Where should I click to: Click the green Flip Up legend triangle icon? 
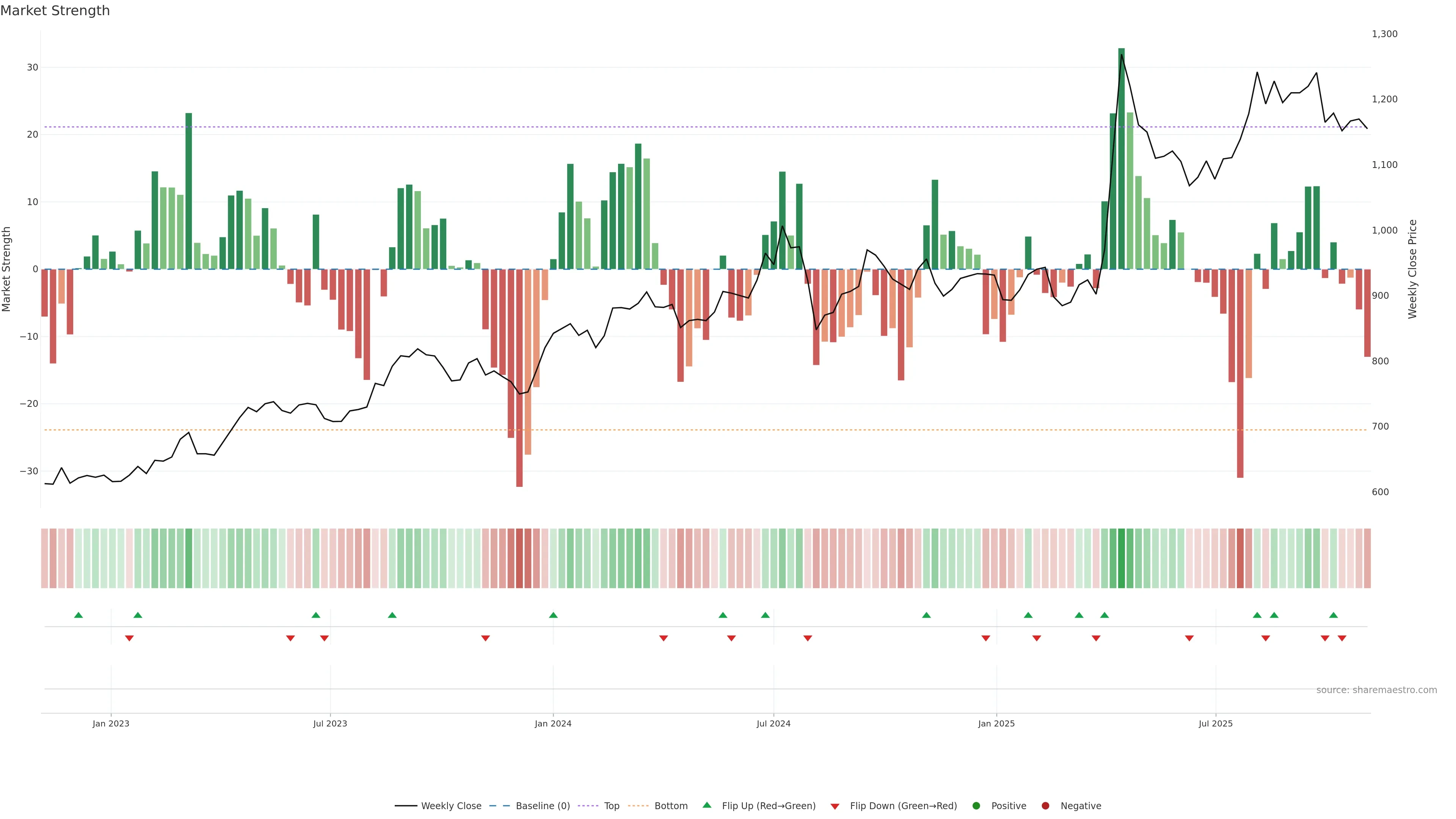tap(706, 805)
